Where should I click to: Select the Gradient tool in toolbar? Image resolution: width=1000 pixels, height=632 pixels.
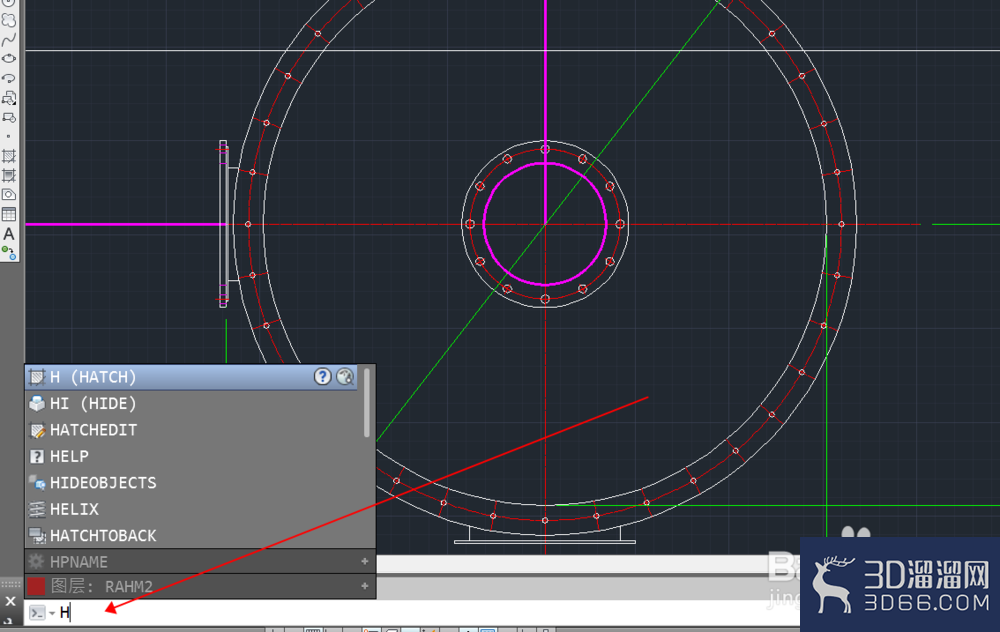9,175
